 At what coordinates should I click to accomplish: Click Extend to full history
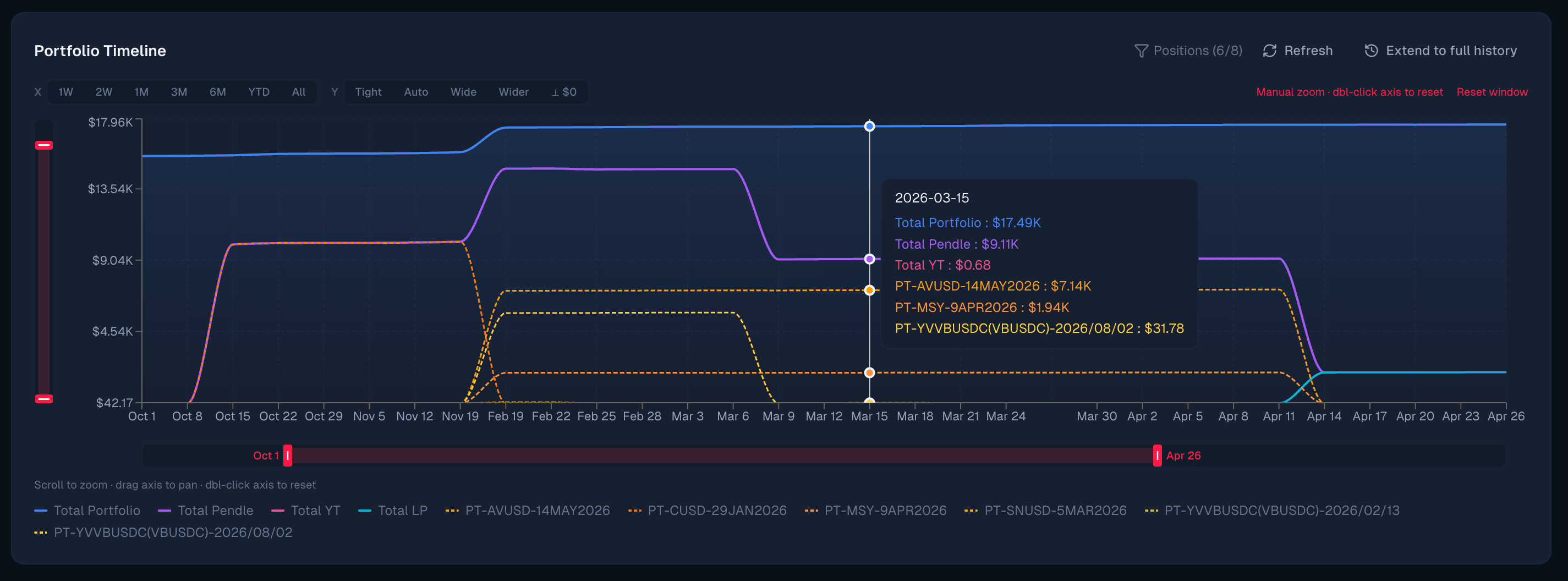point(1451,51)
